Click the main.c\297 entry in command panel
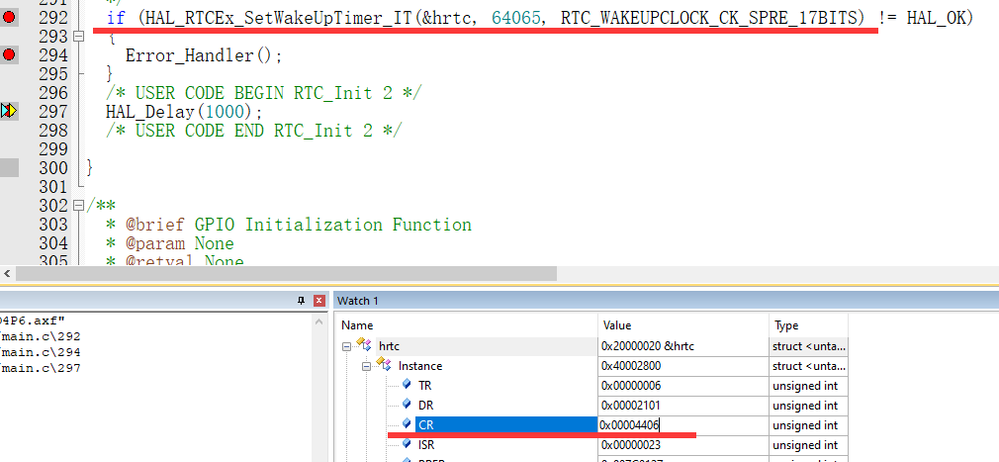999x462 pixels. click(x=41, y=368)
